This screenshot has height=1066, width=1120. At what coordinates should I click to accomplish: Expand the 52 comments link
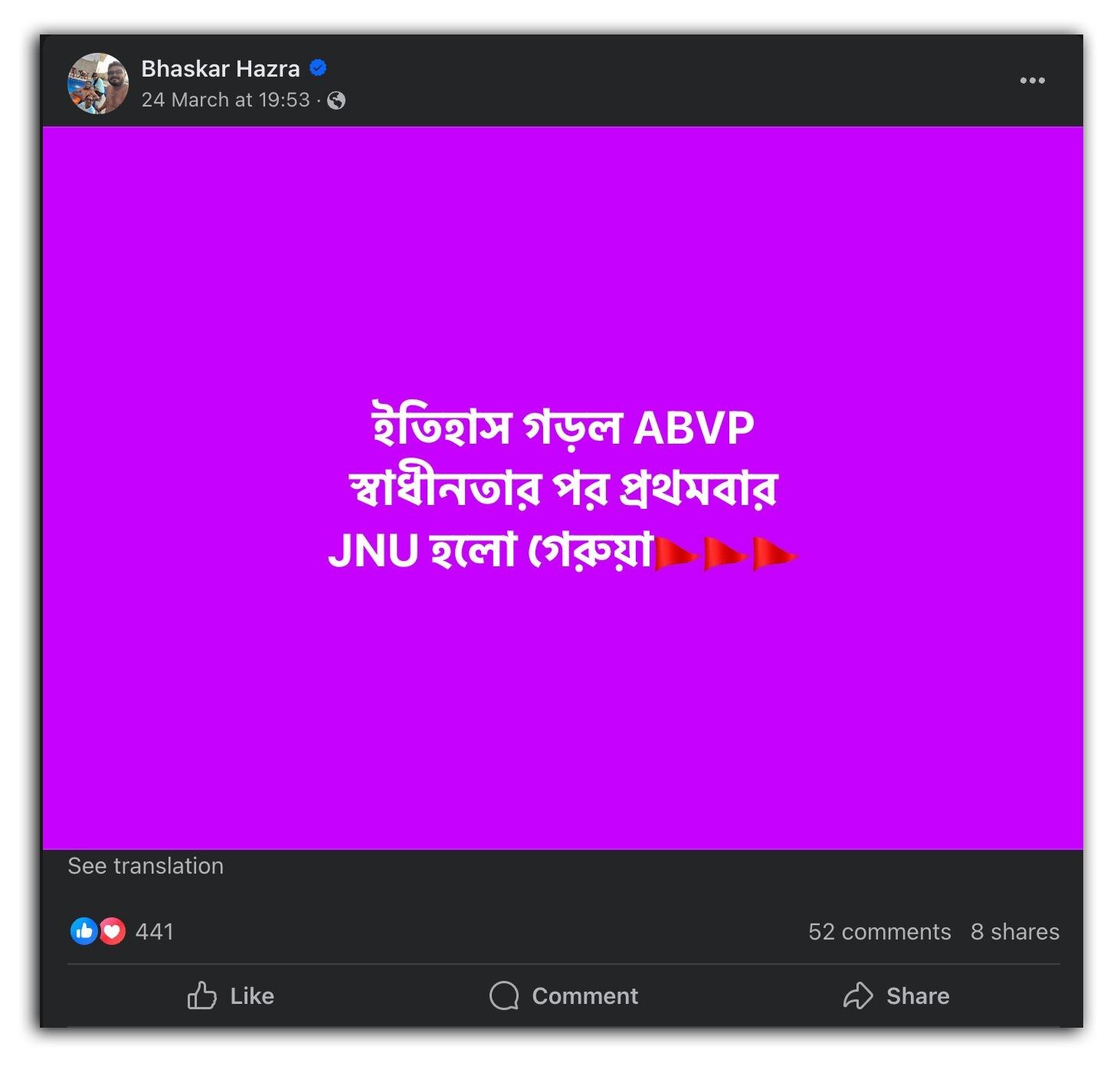pyautogui.click(x=879, y=932)
